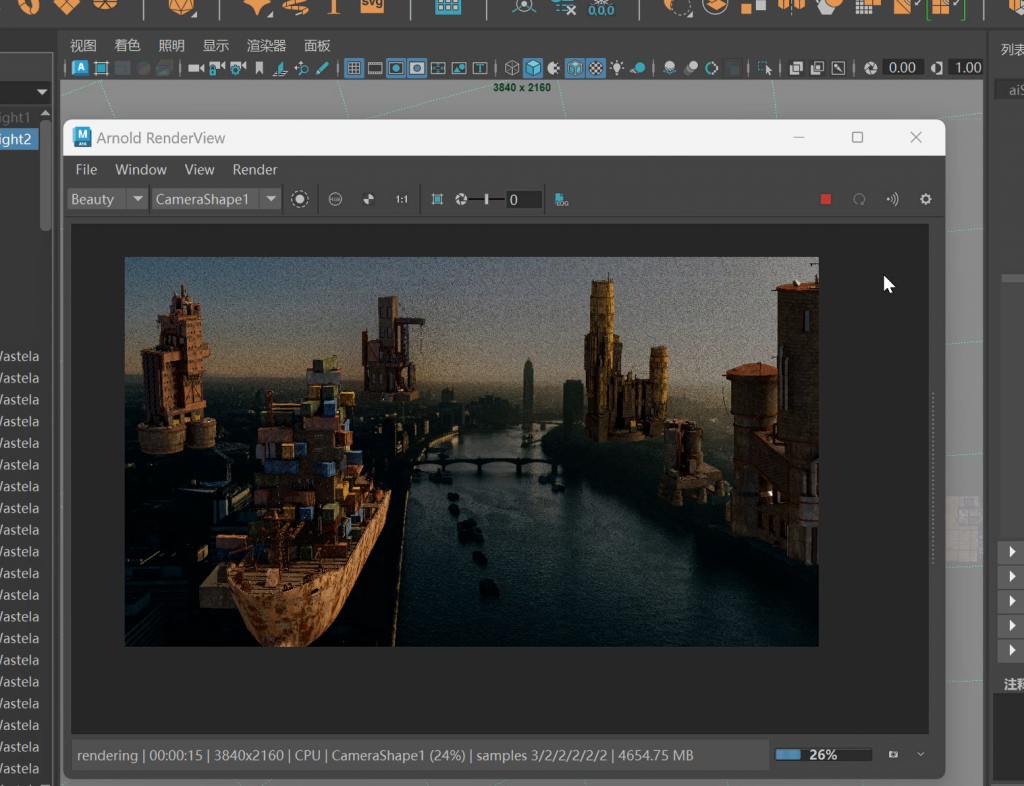Click the 26% render progress bar
Viewport: 1024px width, 786px height.
tap(823, 755)
